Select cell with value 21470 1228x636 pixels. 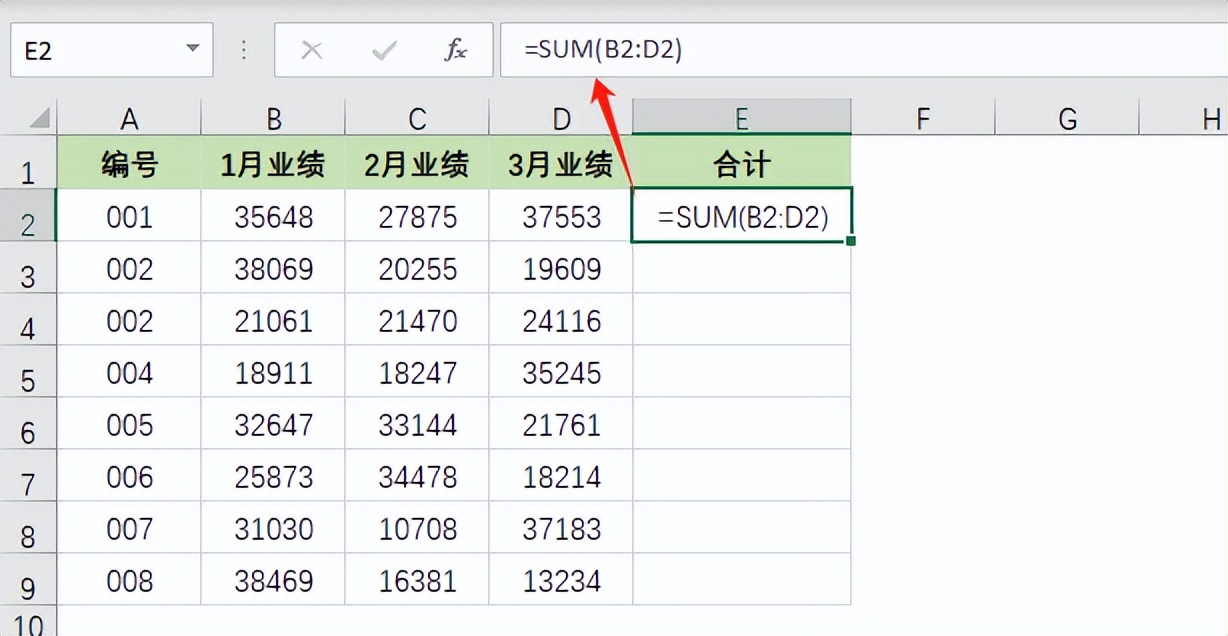click(x=417, y=320)
